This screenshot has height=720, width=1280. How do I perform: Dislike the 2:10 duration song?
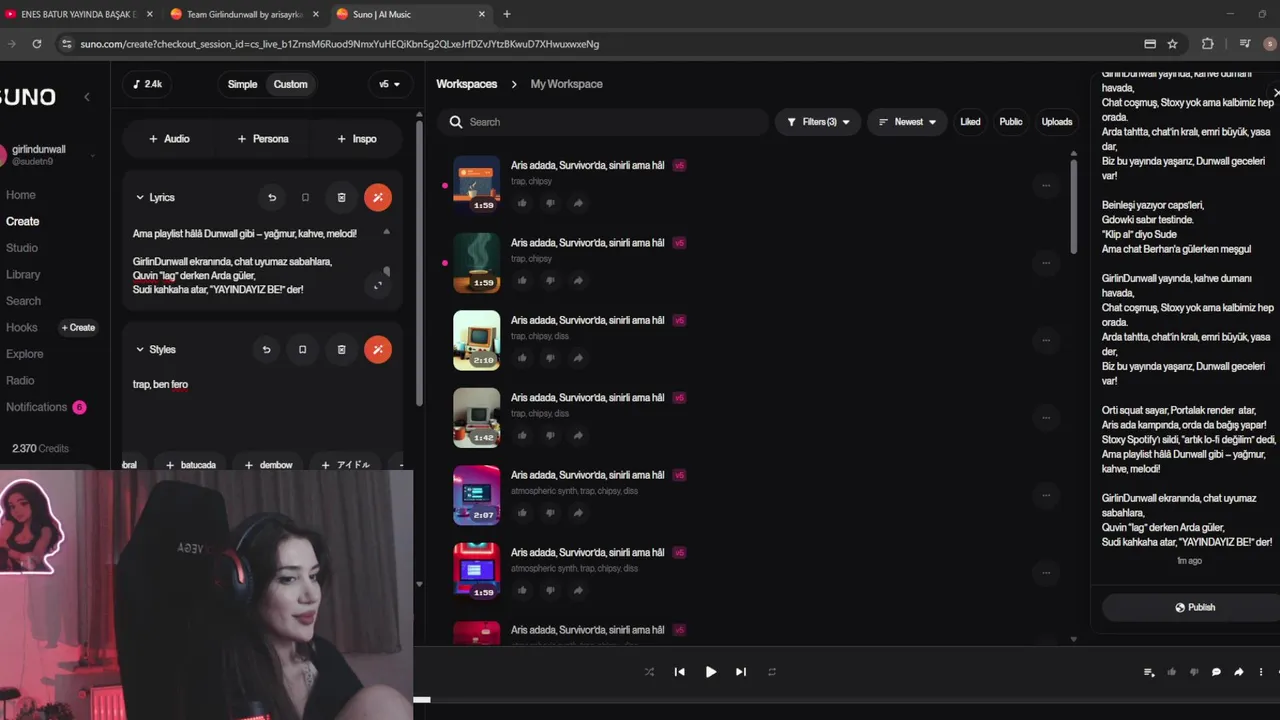[550, 358]
